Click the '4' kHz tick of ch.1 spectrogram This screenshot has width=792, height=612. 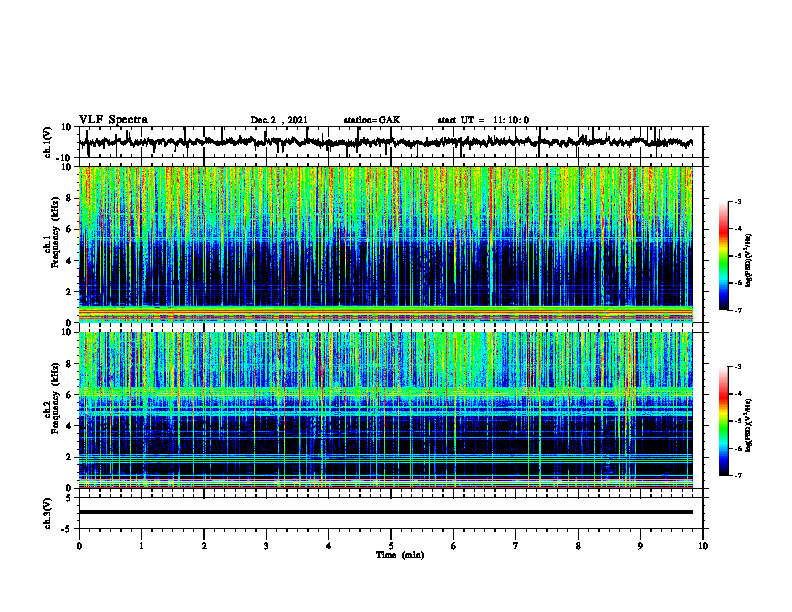[69, 261]
